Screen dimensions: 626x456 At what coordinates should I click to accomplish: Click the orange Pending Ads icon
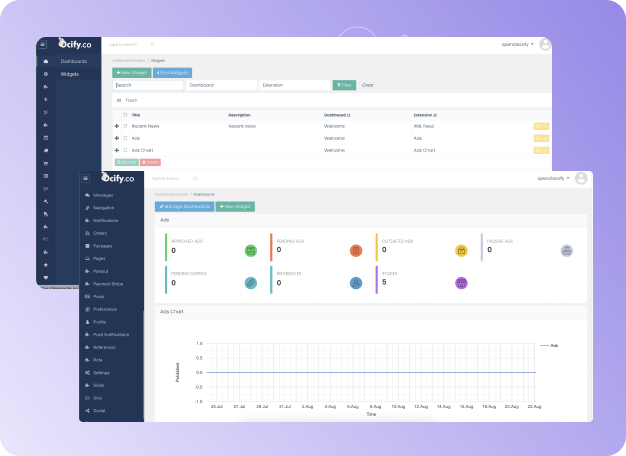pyautogui.click(x=355, y=251)
